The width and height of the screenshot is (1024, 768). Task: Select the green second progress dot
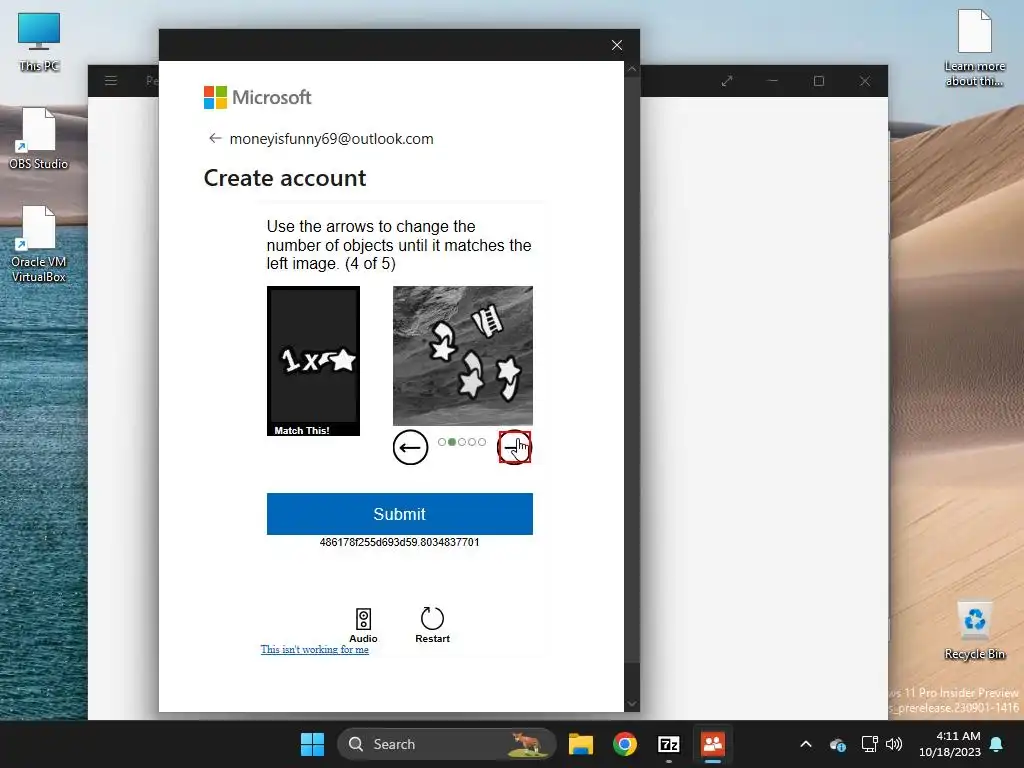[452, 442]
